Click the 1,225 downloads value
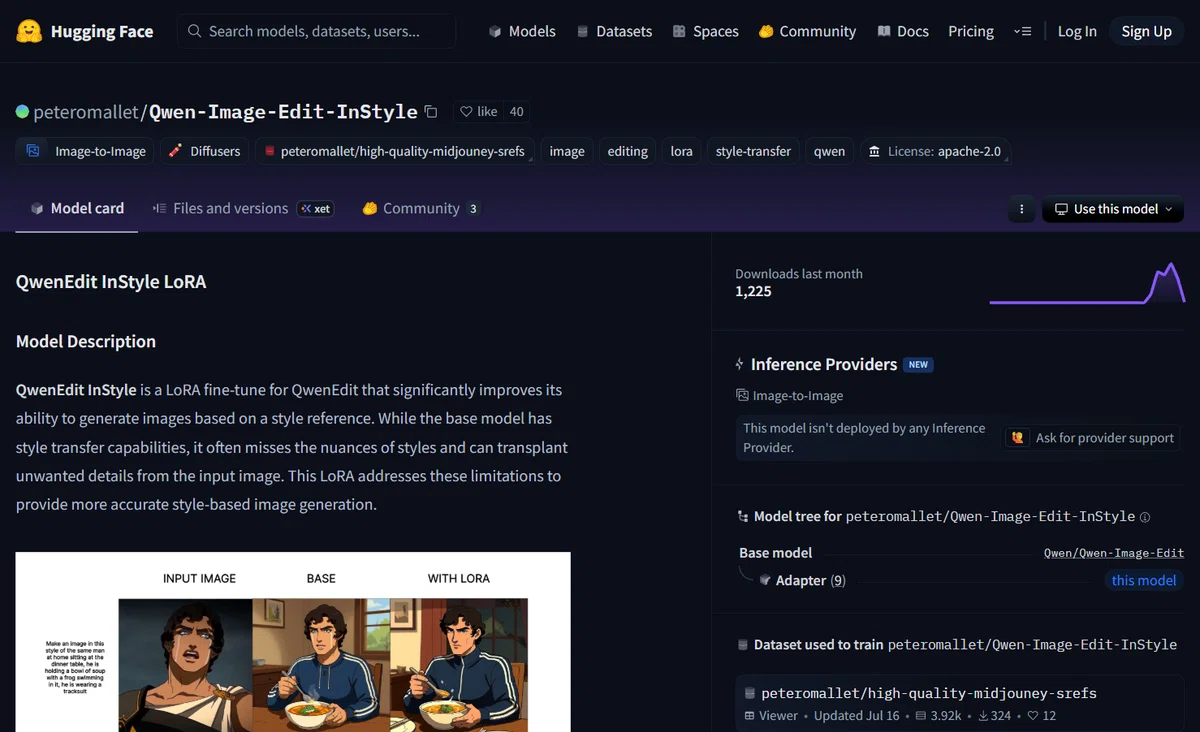The image size is (1200, 732). point(753,292)
